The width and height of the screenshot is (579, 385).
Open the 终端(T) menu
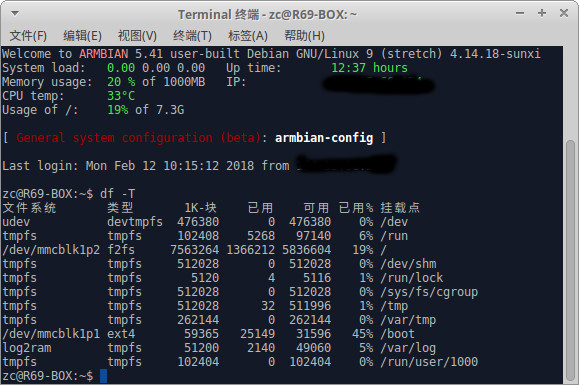pos(192,36)
